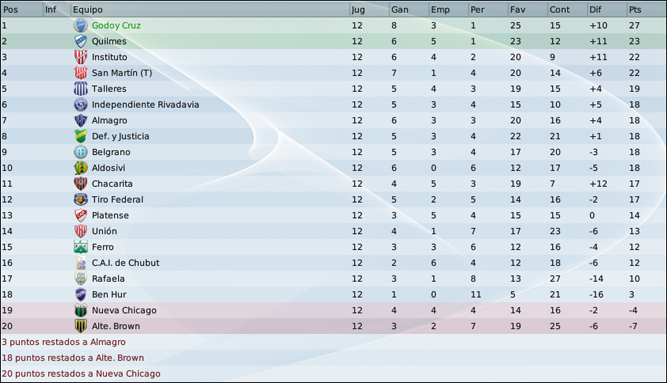Click the Talleres striped crest icon

(80, 89)
